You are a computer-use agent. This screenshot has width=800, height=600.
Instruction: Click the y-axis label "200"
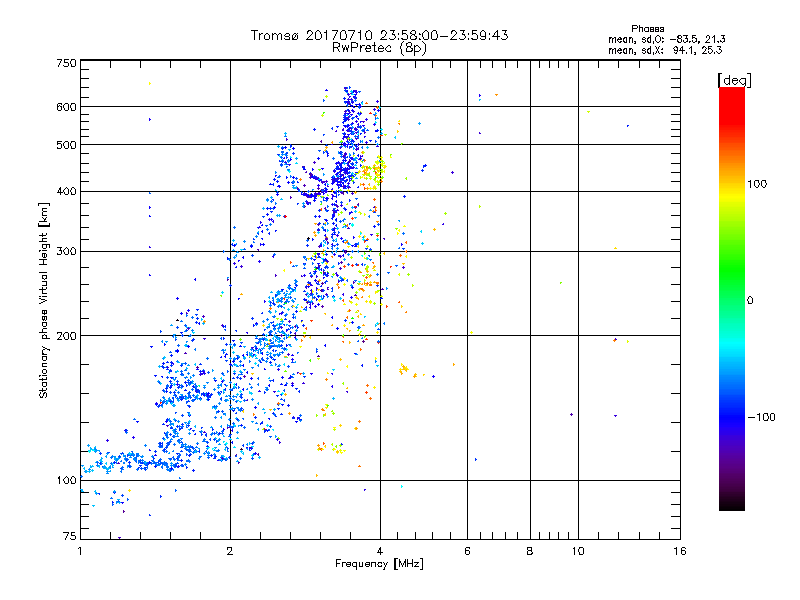(66, 336)
